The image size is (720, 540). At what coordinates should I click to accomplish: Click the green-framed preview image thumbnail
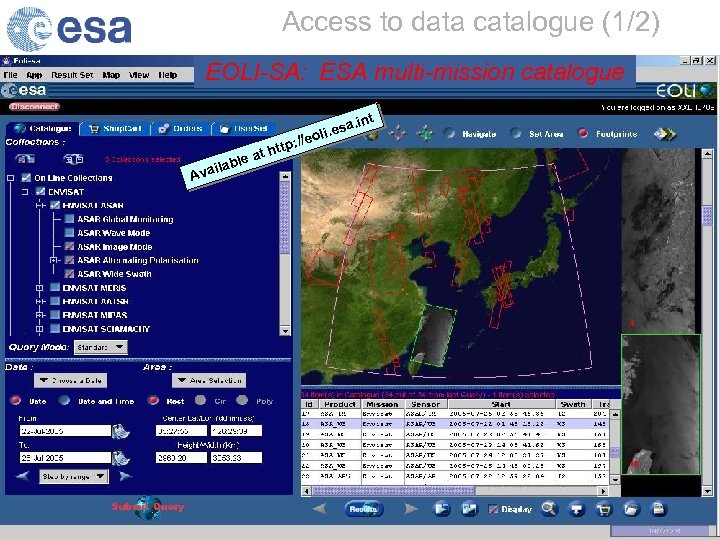[661, 405]
